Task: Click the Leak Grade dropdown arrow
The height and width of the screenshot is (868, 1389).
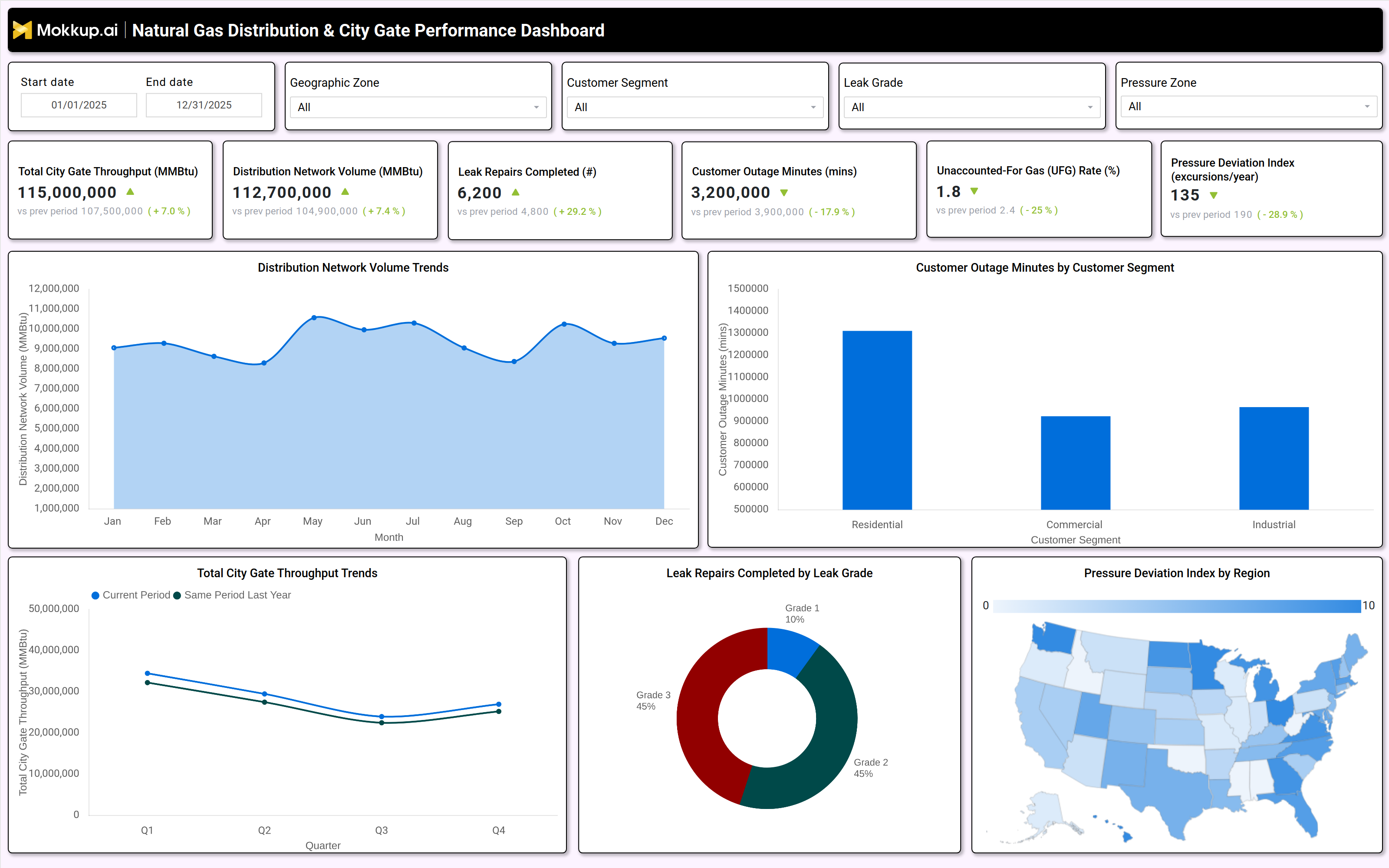Action: tap(1090, 107)
